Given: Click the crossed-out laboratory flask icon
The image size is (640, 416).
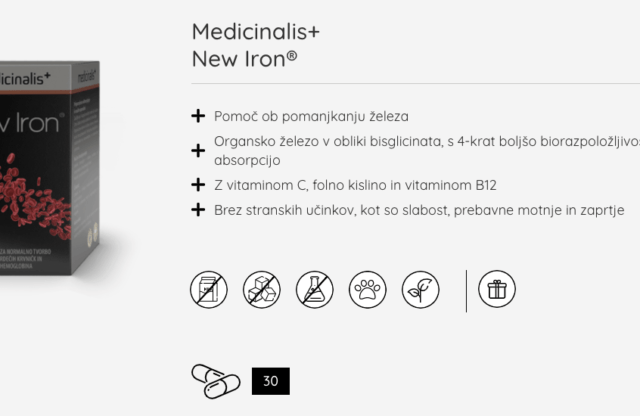Looking at the screenshot, I should [315, 289].
